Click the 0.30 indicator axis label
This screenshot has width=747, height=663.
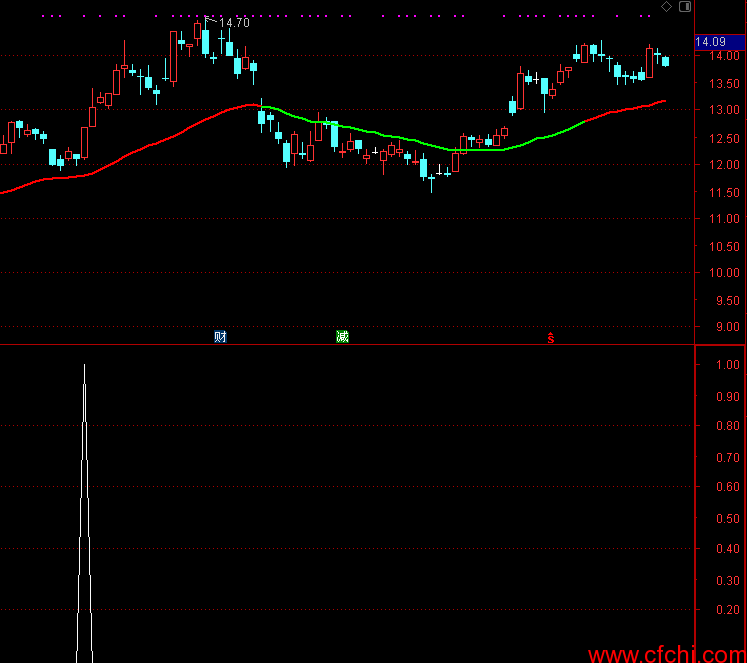tap(727, 581)
